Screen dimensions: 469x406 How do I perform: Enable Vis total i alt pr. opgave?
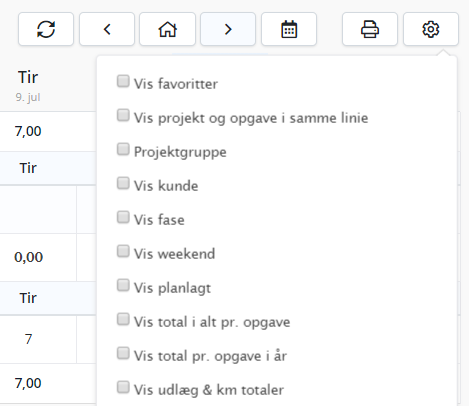click(x=123, y=319)
